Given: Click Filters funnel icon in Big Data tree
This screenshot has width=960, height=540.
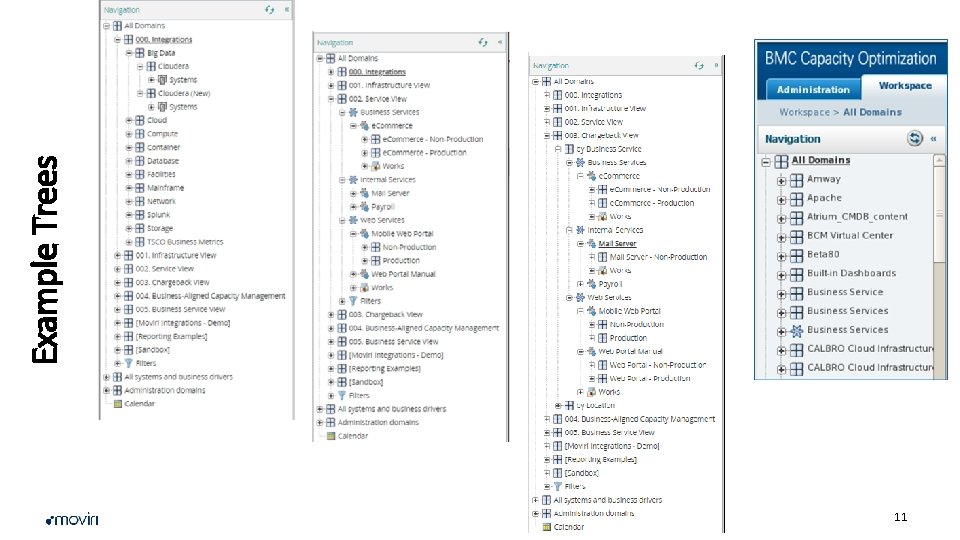Looking at the screenshot, I should [129, 363].
